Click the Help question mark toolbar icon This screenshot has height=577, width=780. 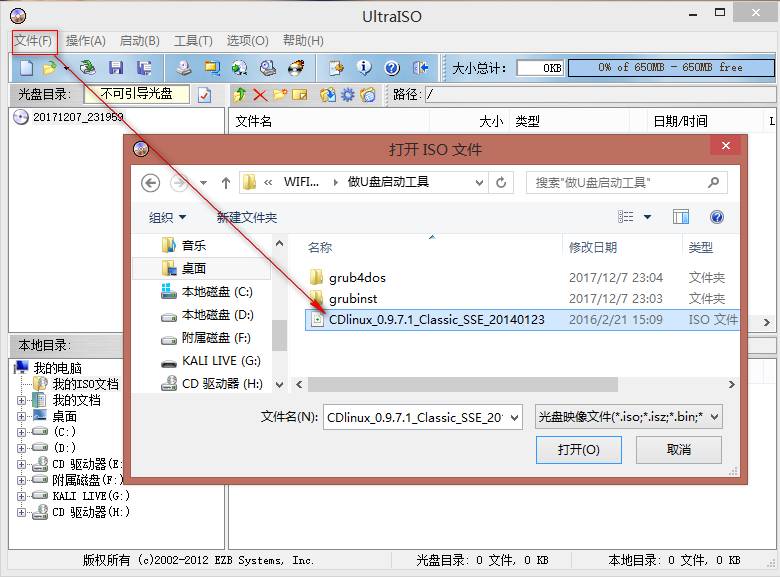click(x=392, y=68)
